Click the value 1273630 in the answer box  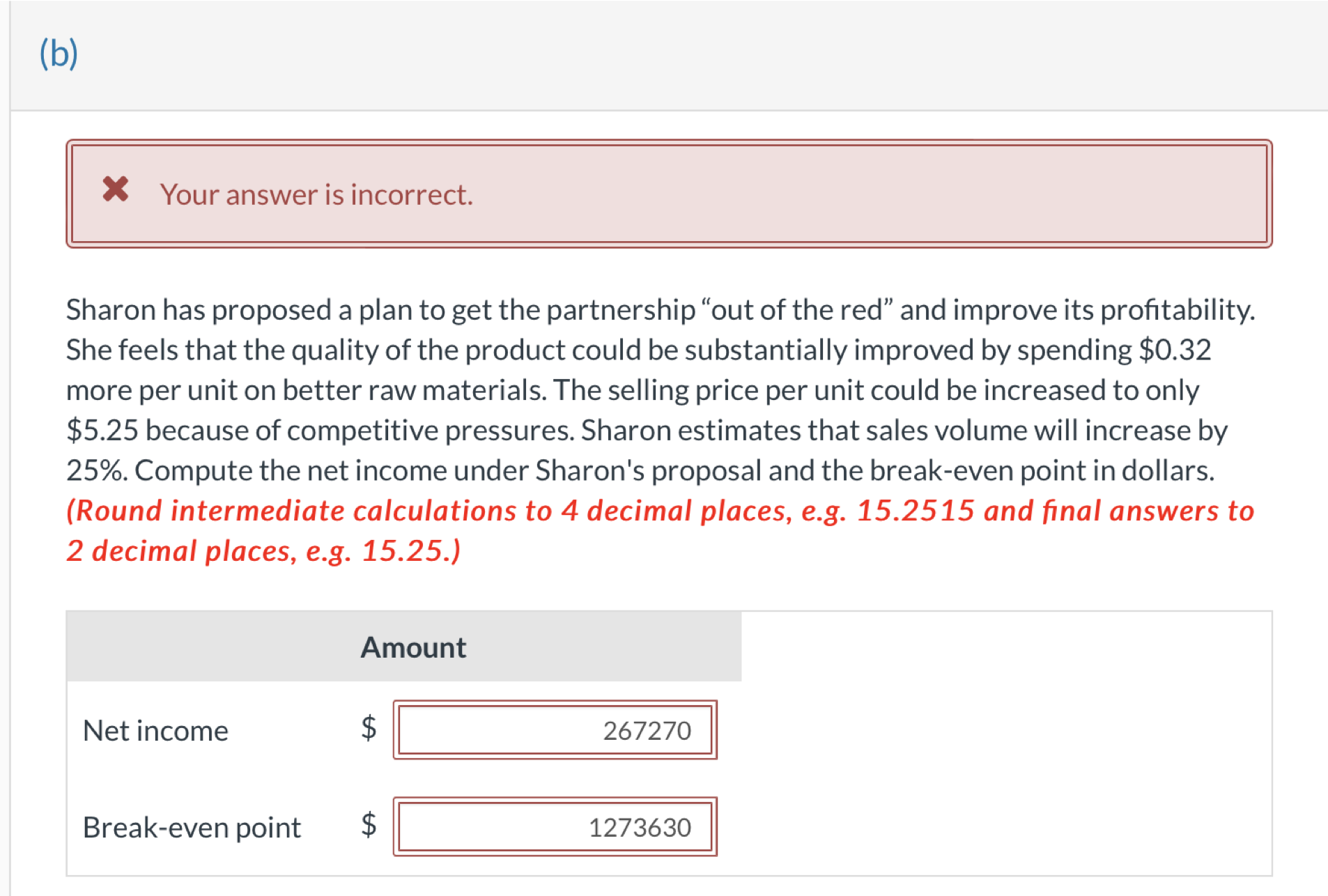(640, 826)
